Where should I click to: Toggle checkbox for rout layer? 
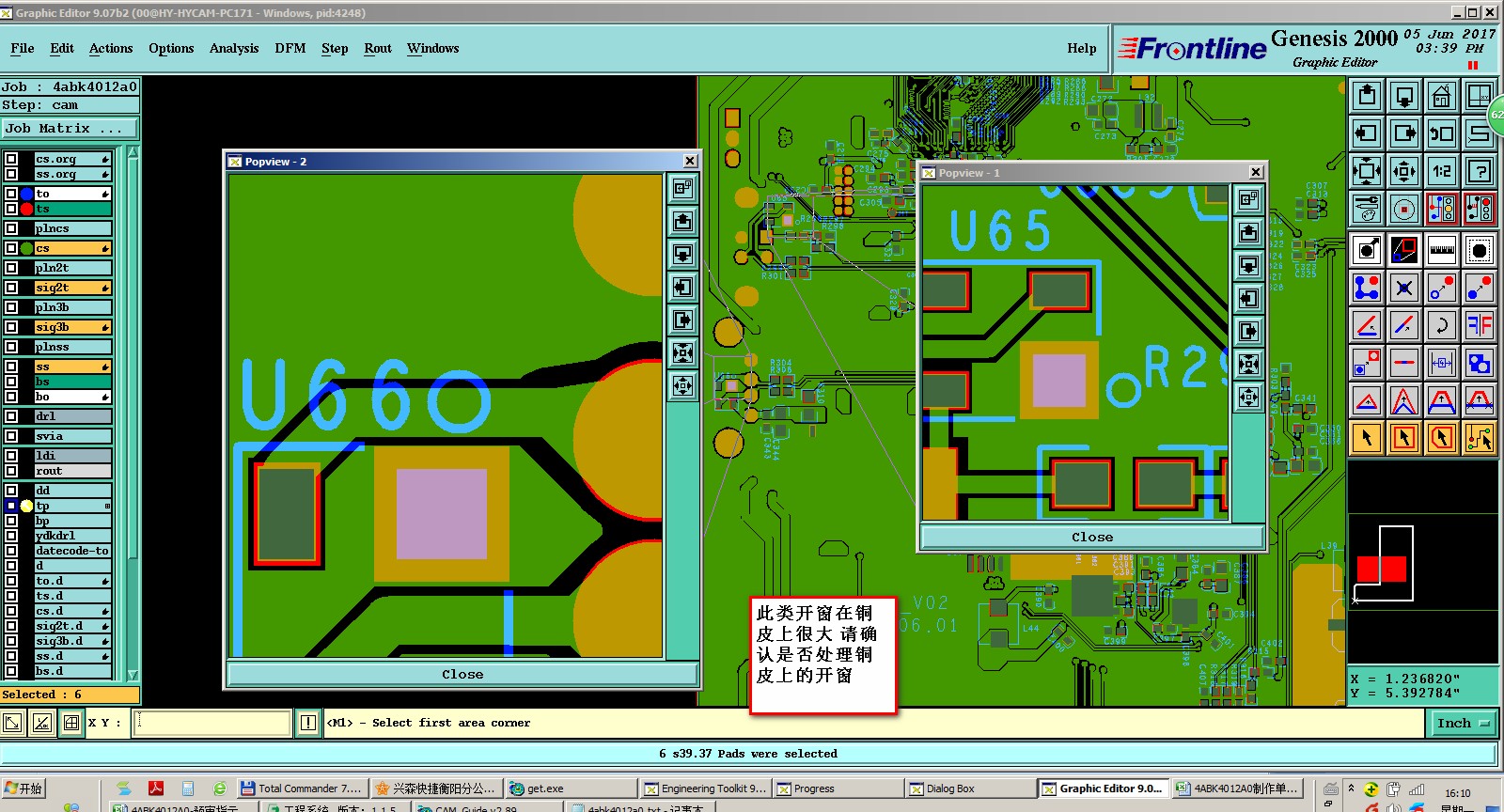11,471
